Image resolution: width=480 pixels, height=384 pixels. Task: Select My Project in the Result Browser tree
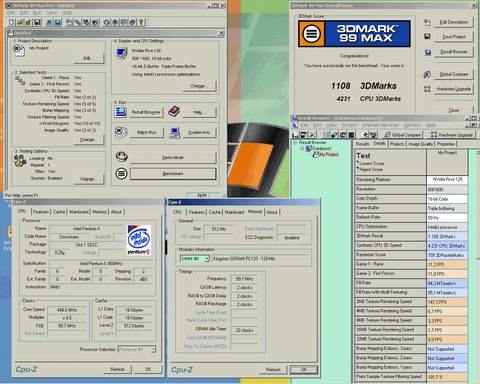329,154
